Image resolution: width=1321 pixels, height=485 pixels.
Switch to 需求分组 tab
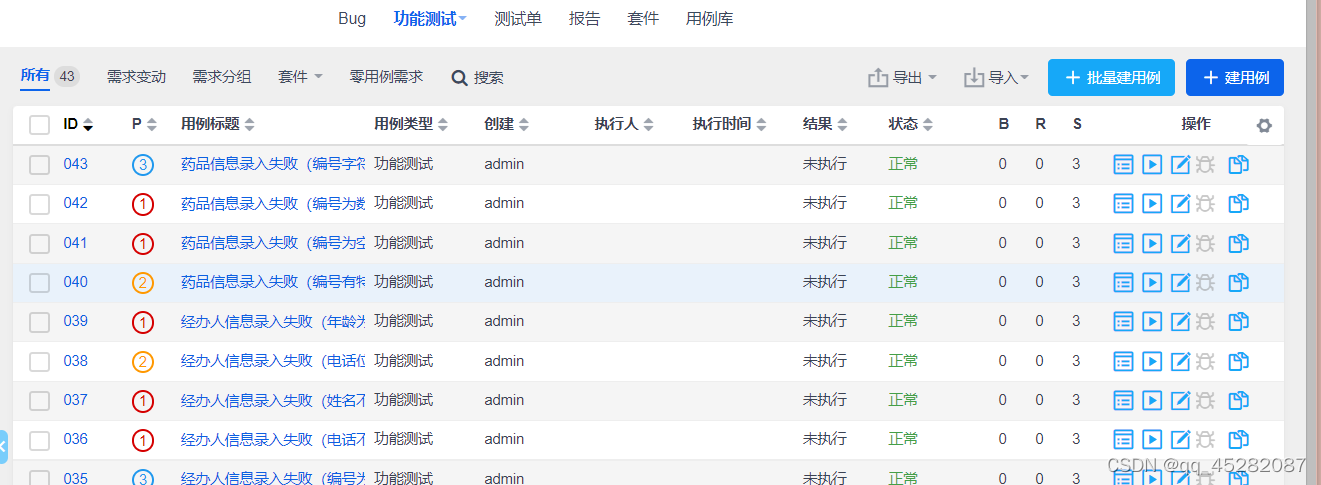coord(222,76)
